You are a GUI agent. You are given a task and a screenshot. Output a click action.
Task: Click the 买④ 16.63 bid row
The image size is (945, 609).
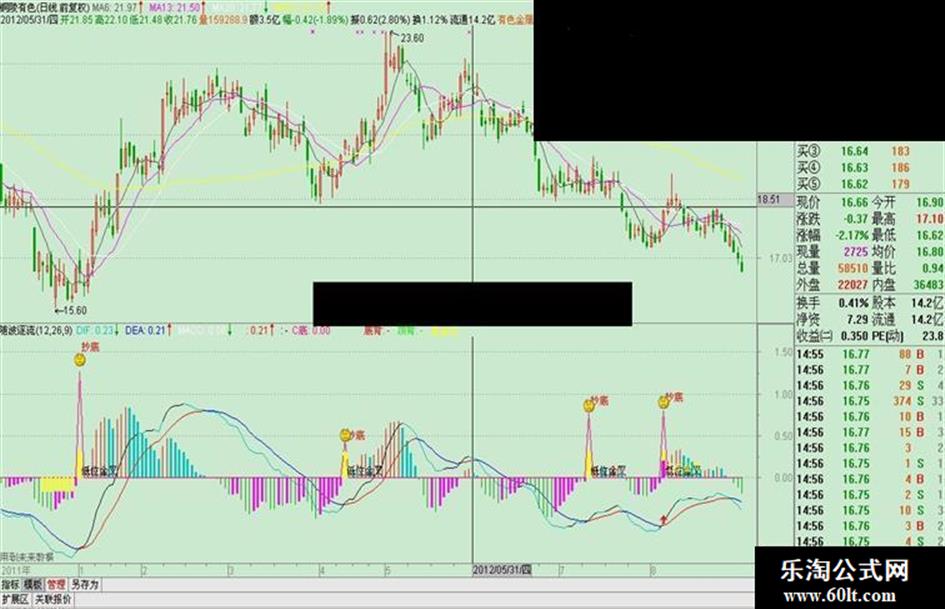pos(870,168)
